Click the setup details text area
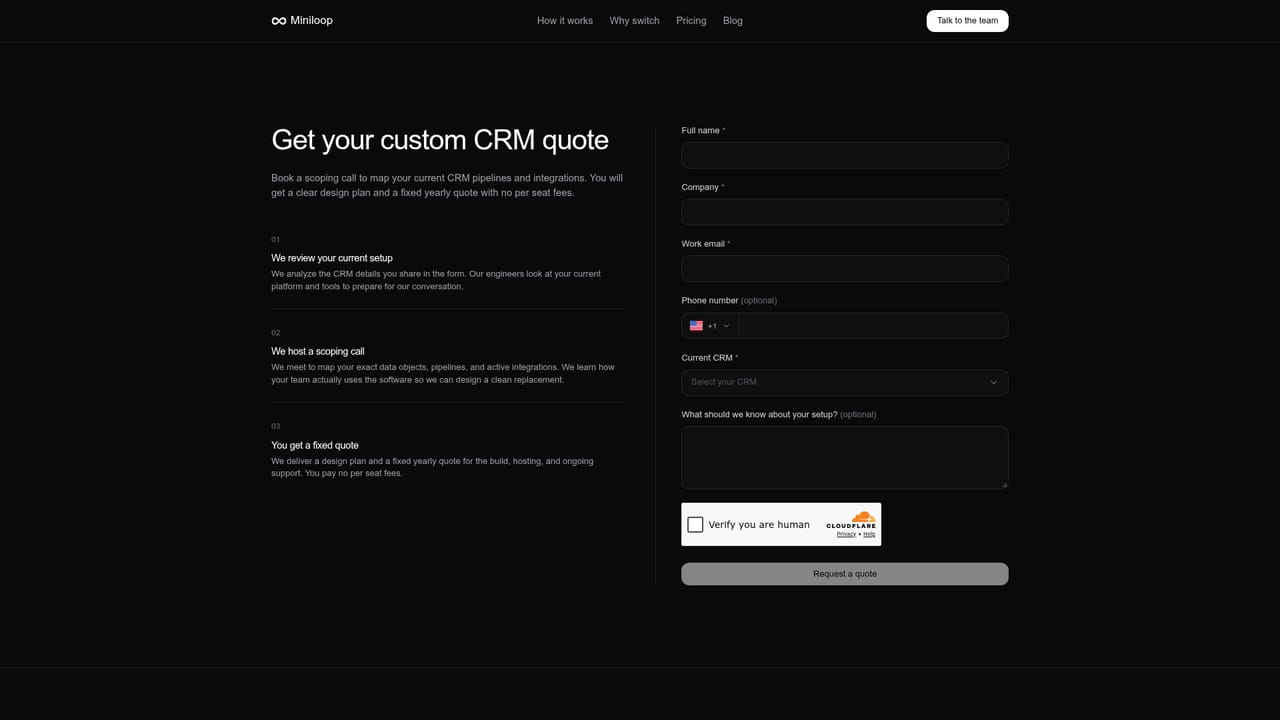 (845, 458)
